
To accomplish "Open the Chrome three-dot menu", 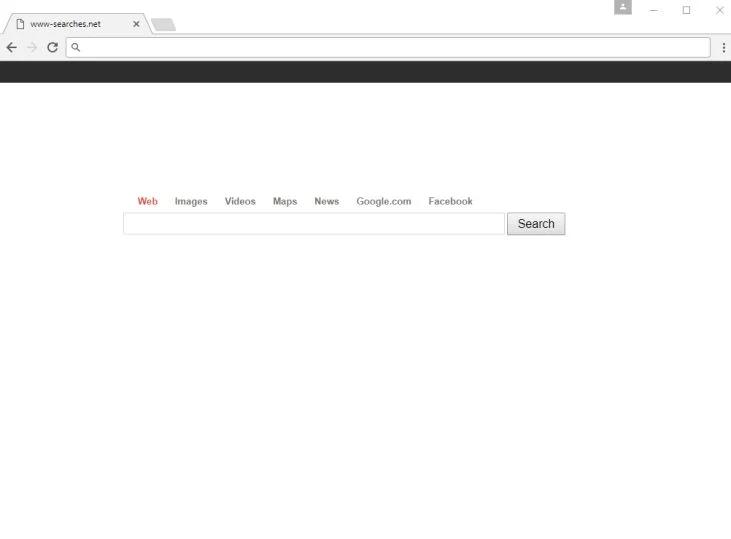I will (x=724, y=47).
